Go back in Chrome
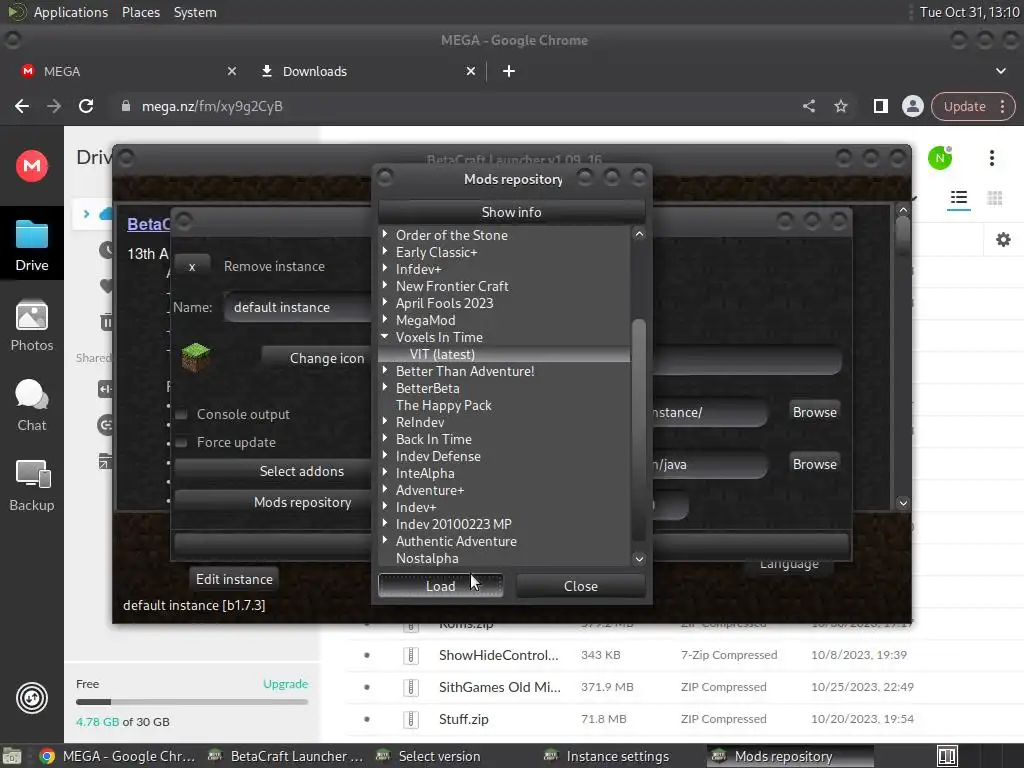Viewport: 1024px width, 768px height. [22, 106]
